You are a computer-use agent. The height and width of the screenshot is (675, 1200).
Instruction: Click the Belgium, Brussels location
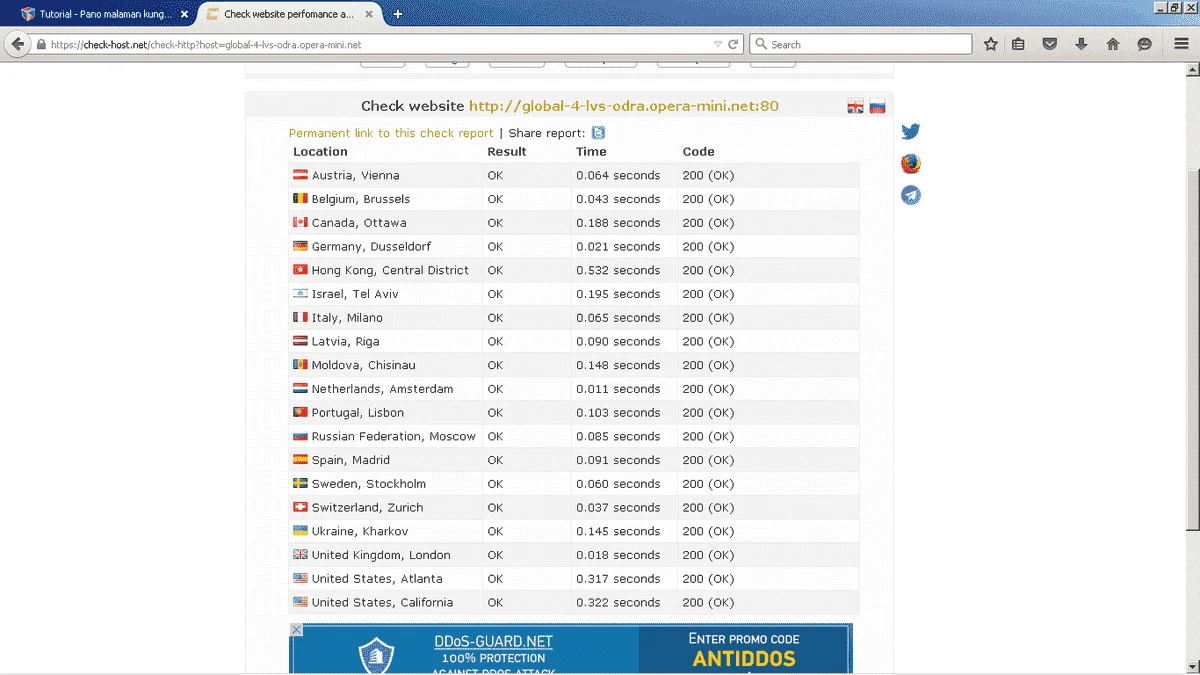click(x=360, y=199)
